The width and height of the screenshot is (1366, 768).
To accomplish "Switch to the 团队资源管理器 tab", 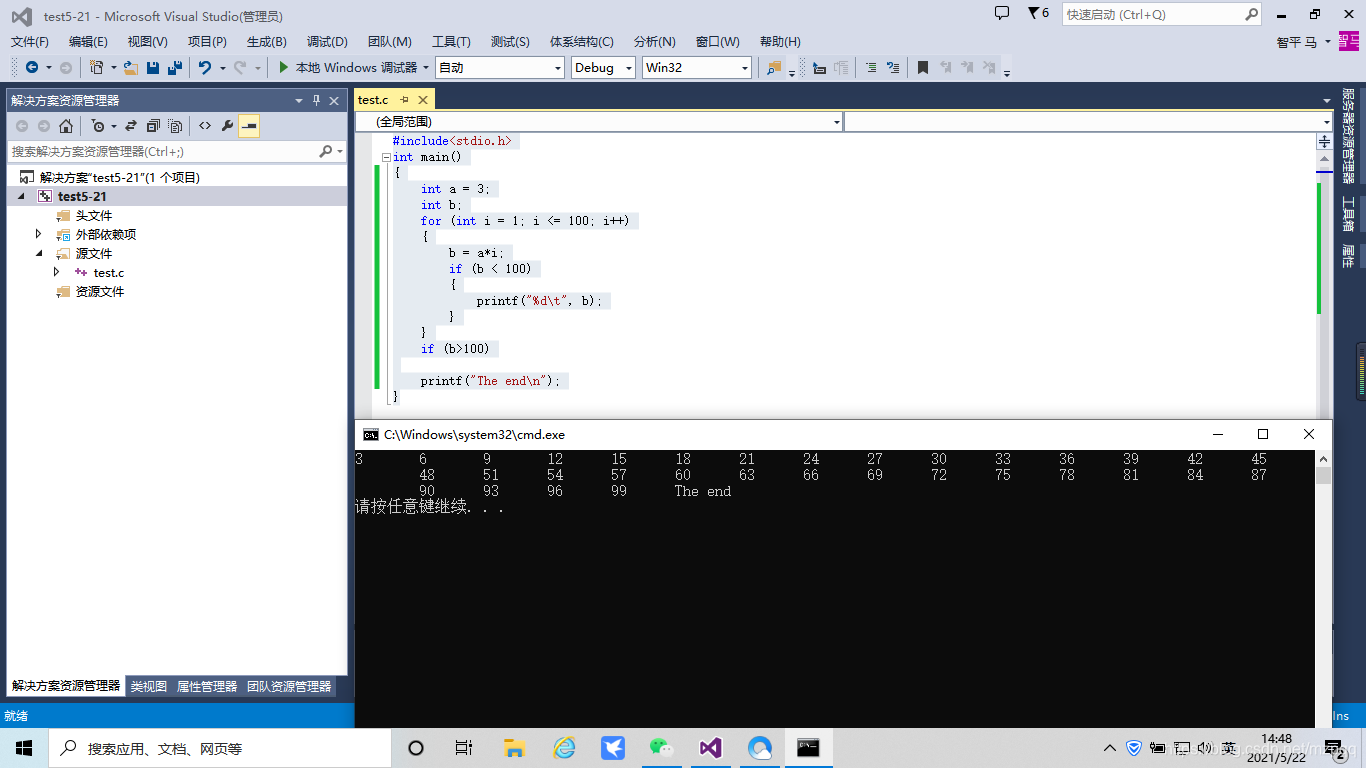I will [289, 686].
